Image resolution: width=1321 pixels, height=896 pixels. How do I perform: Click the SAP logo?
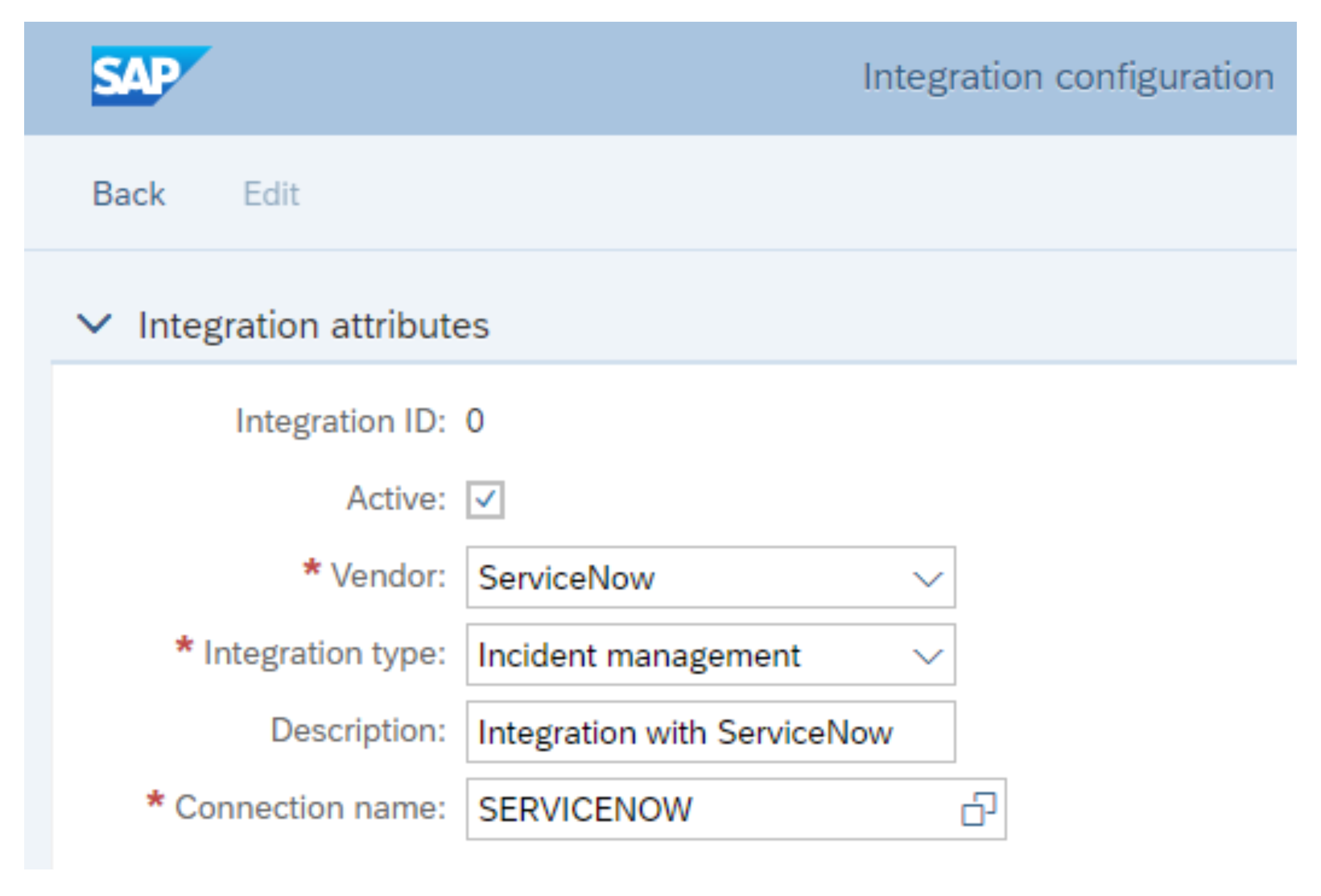tap(151, 76)
